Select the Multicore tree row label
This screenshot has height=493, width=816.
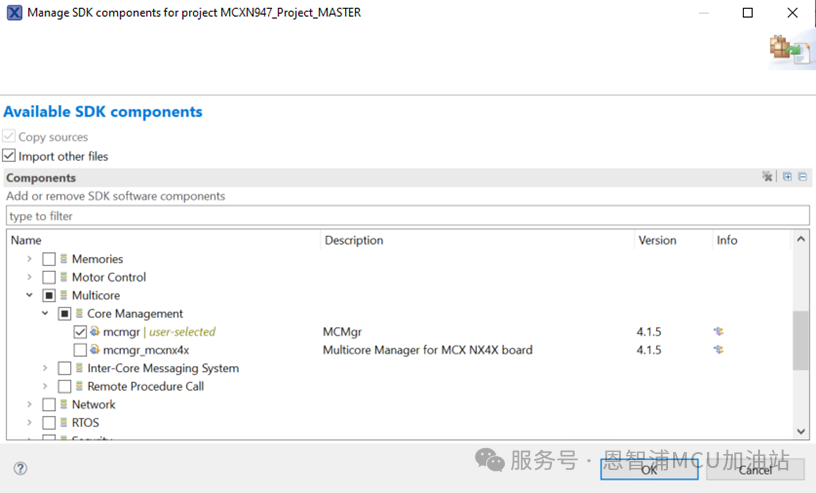coord(96,295)
